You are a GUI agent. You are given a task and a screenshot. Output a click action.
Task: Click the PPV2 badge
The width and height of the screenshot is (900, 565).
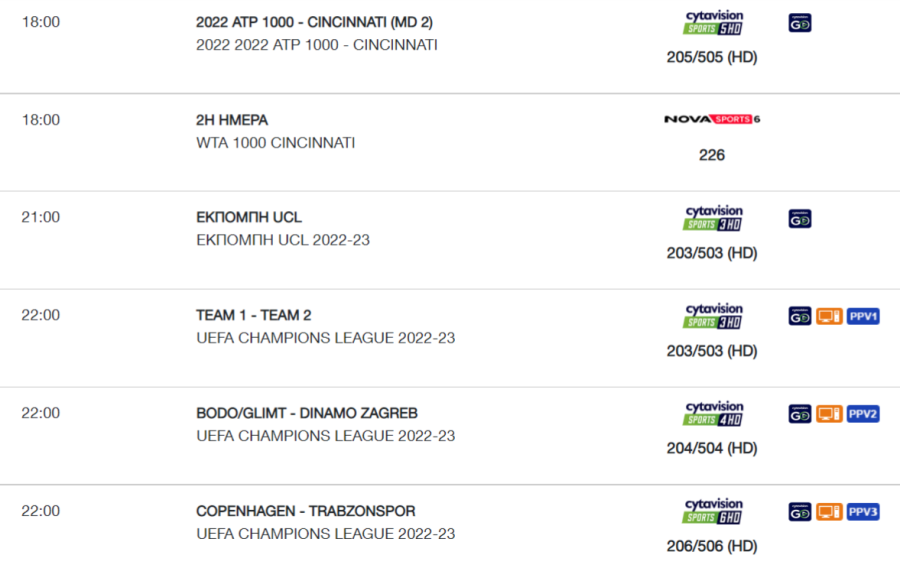coord(863,414)
